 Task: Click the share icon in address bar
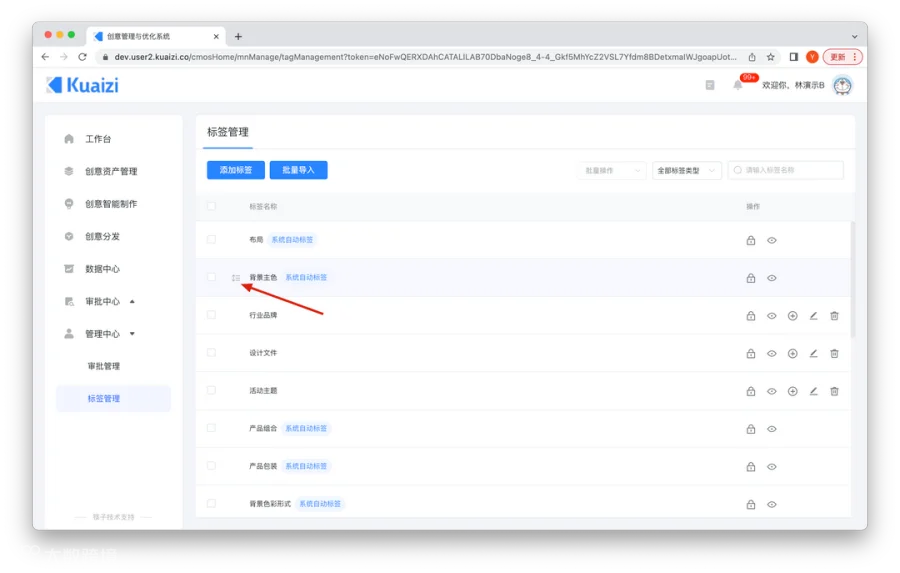[x=752, y=57]
